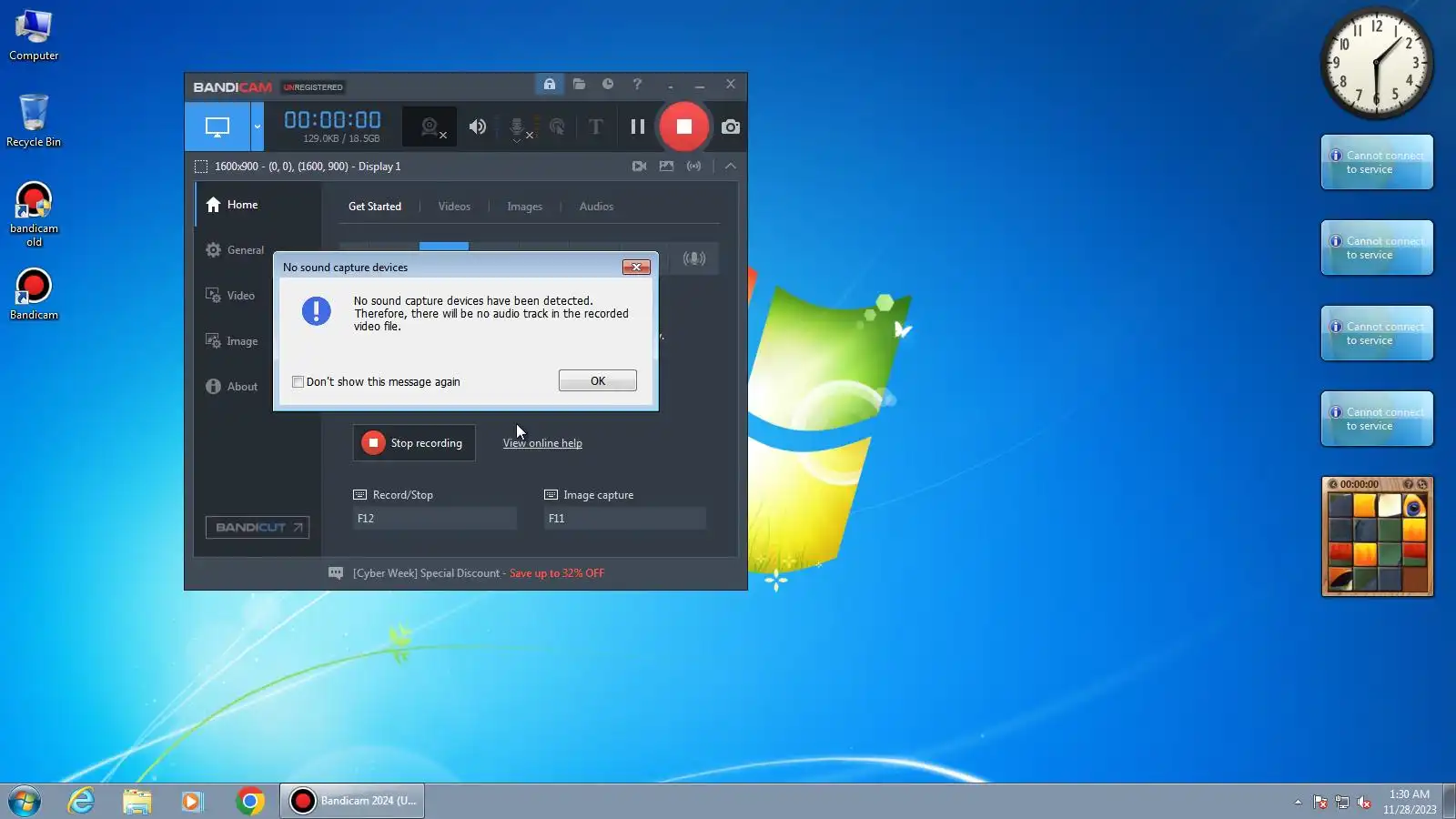This screenshot has width=1456, height=819.
Task: Click the selection rectangle icon beside resolution
Action: pyautogui.click(x=201, y=167)
